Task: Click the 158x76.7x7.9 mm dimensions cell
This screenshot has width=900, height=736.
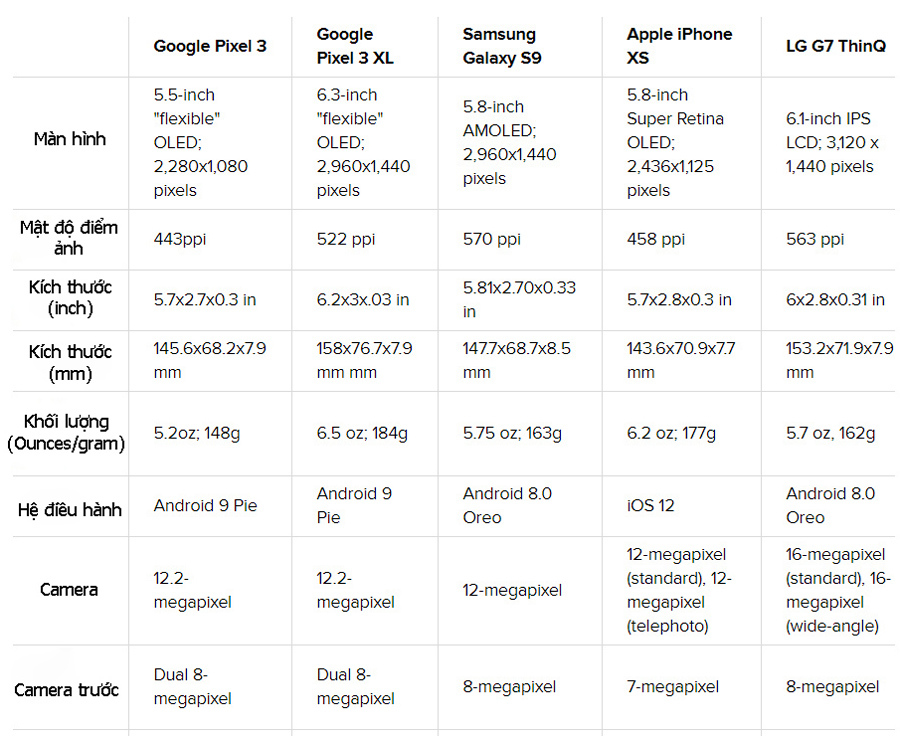Action: tap(364, 360)
